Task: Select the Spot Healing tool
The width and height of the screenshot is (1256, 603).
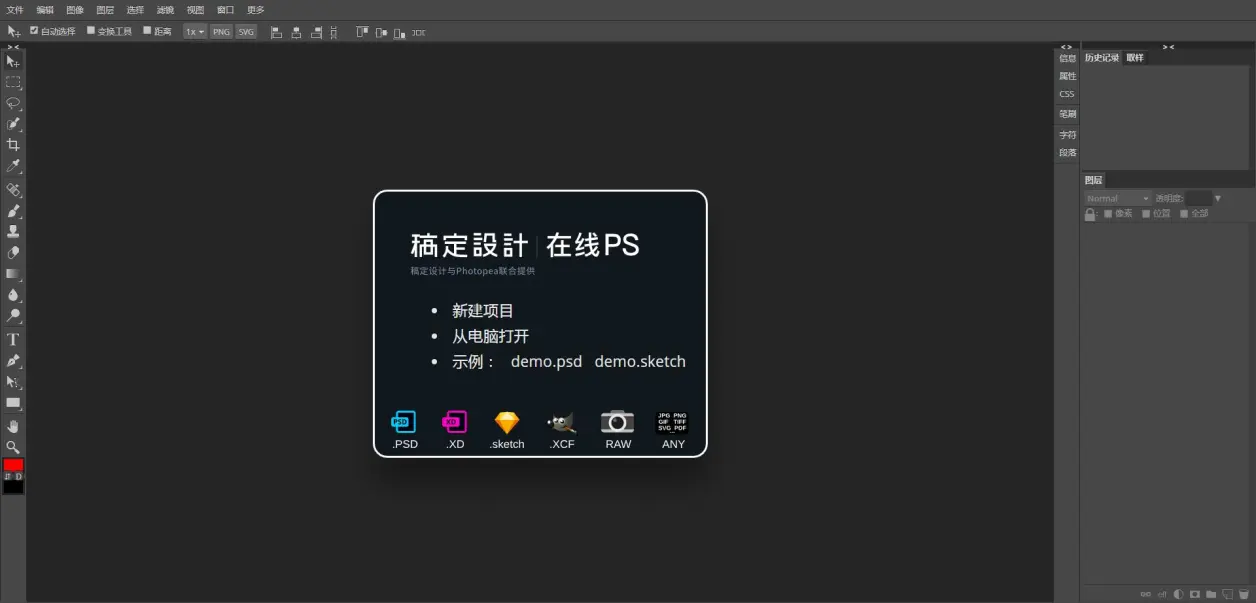Action: coord(13,189)
